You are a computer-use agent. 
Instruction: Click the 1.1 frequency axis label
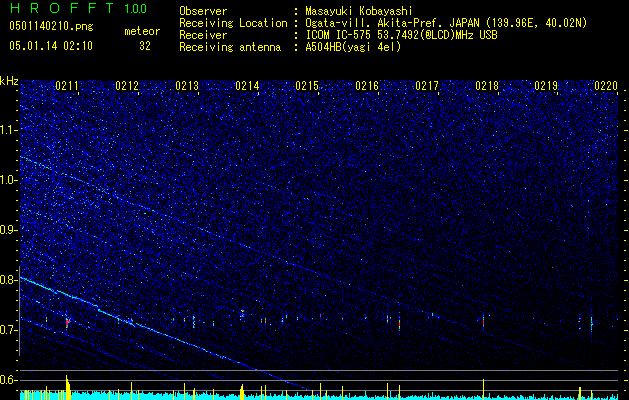(x=9, y=130)
